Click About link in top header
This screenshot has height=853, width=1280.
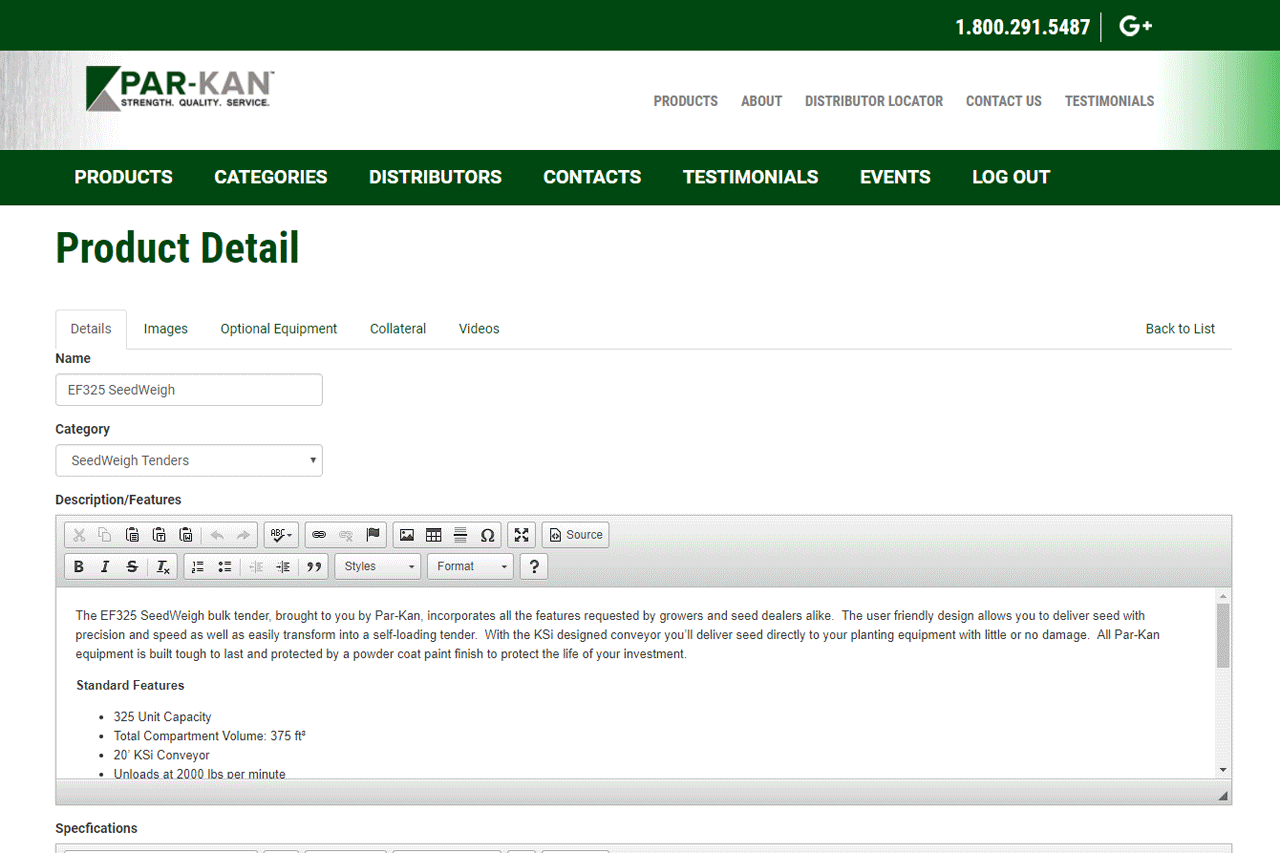click(x=761, y=101)
